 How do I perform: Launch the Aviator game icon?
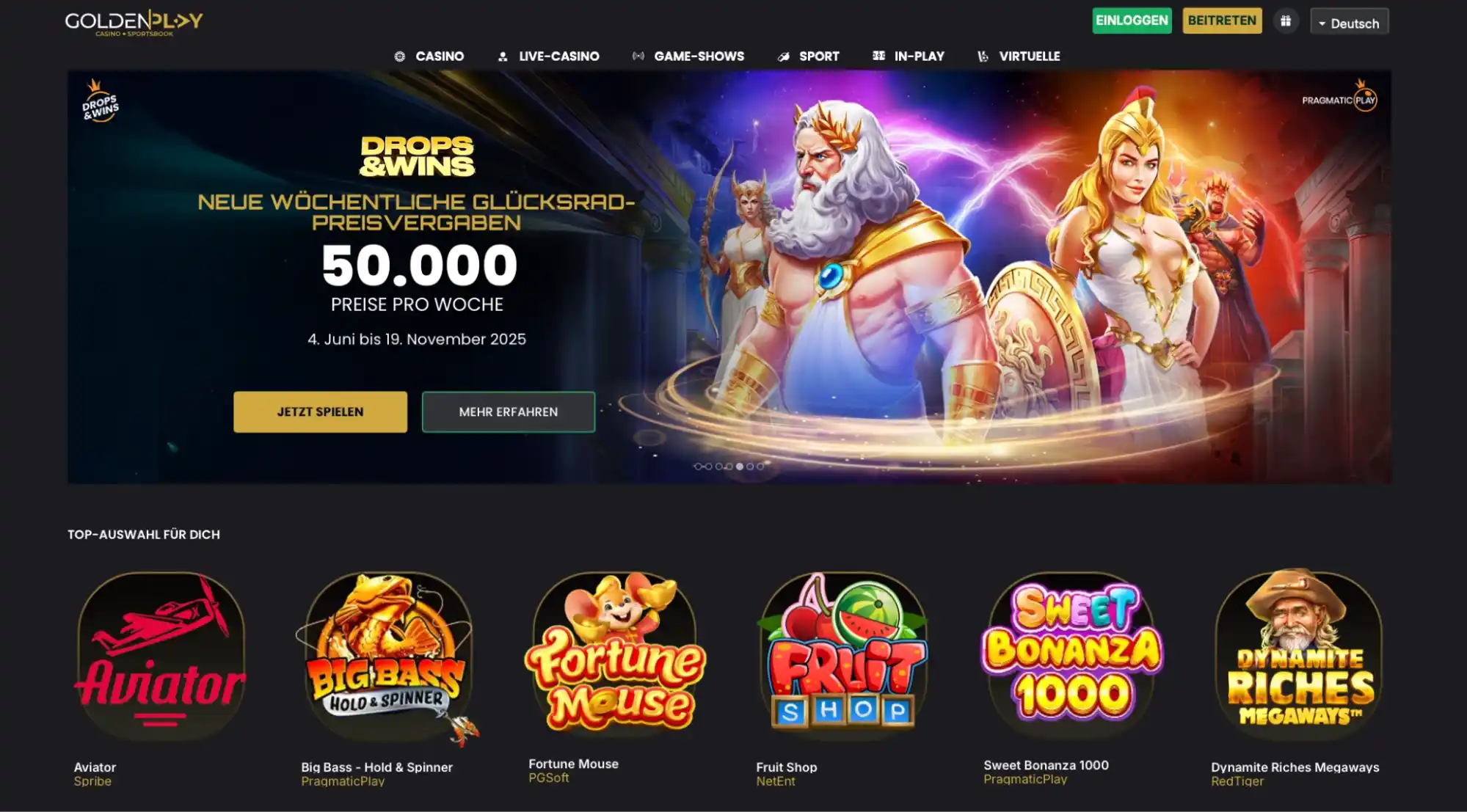coord(161,656)
